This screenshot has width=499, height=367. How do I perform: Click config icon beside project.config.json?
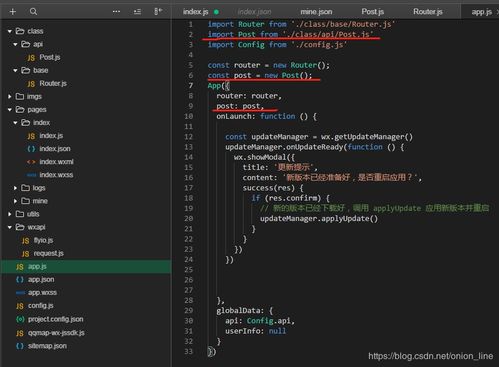click(x=20, y=319)
